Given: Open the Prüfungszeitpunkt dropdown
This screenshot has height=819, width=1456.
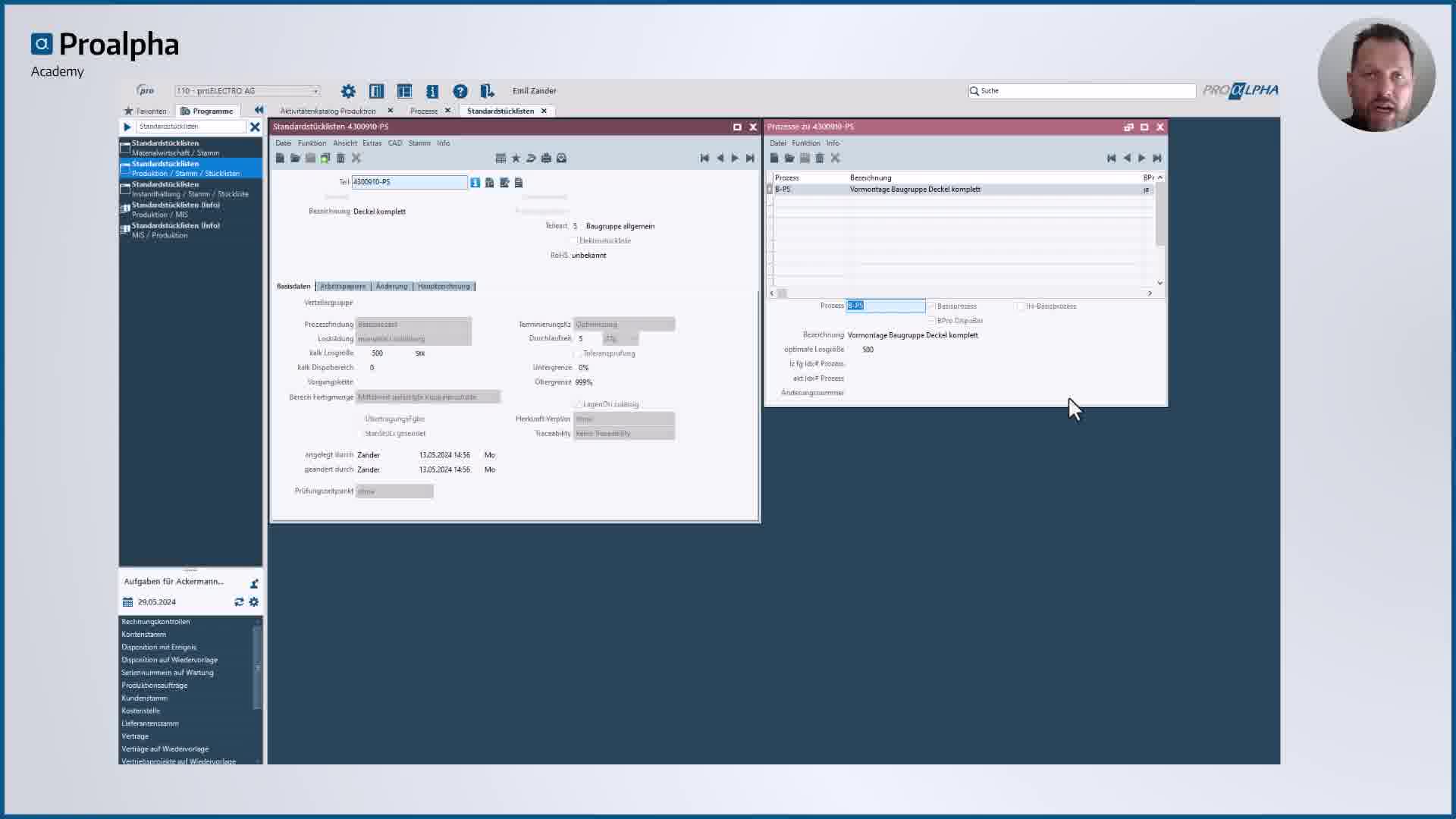Looking at the screenshot, I should coord(394,491).
